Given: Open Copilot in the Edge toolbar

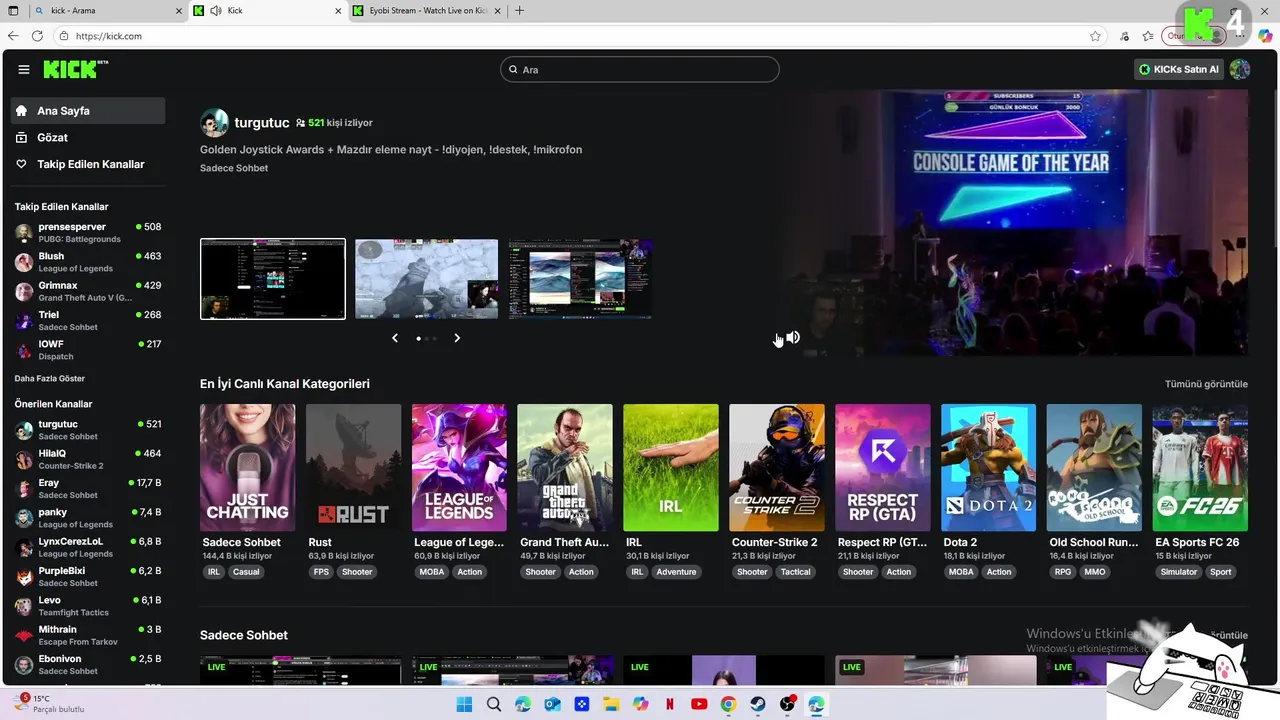Looking at the screenshot, I should pyautogui.click(x=1265, y=36).
